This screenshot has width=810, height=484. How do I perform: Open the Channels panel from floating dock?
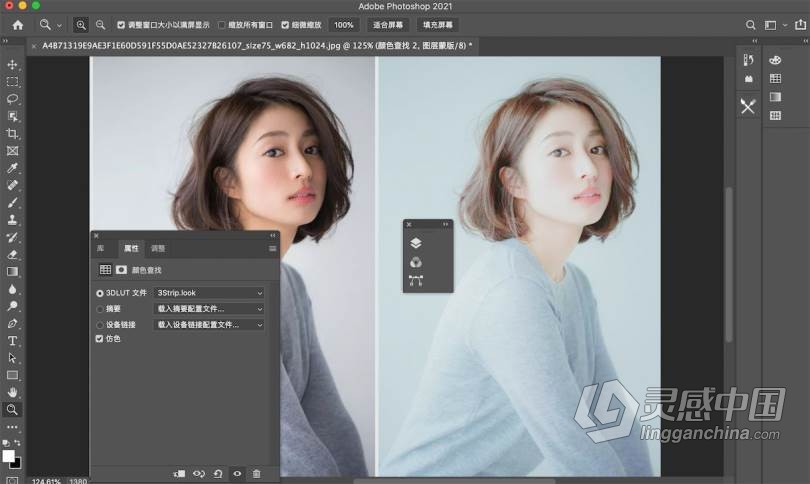(416, 262)
